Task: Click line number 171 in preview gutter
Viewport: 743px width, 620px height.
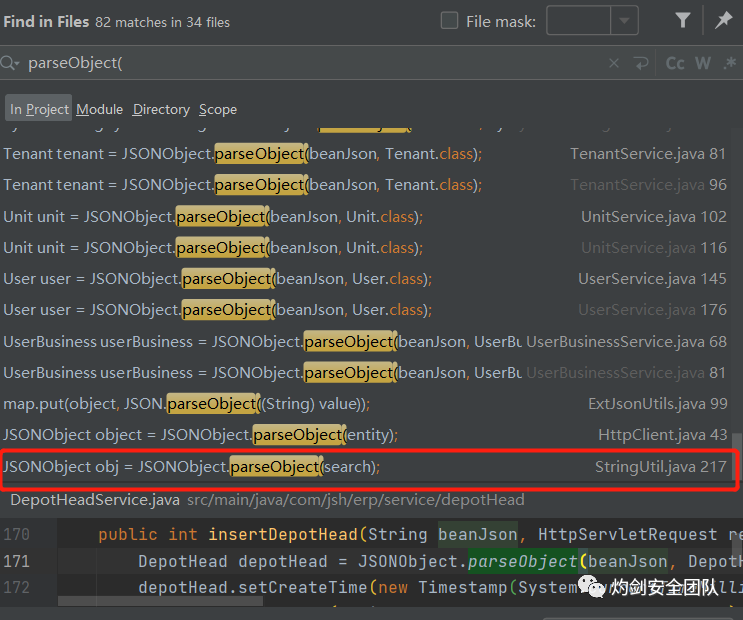Action: coord(17,562)
